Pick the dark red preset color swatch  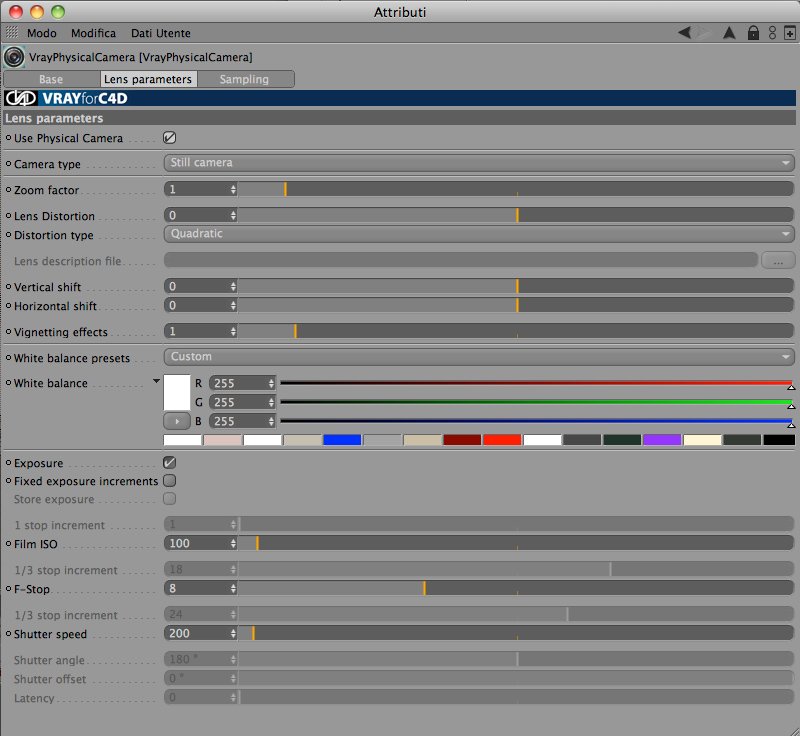462,440
